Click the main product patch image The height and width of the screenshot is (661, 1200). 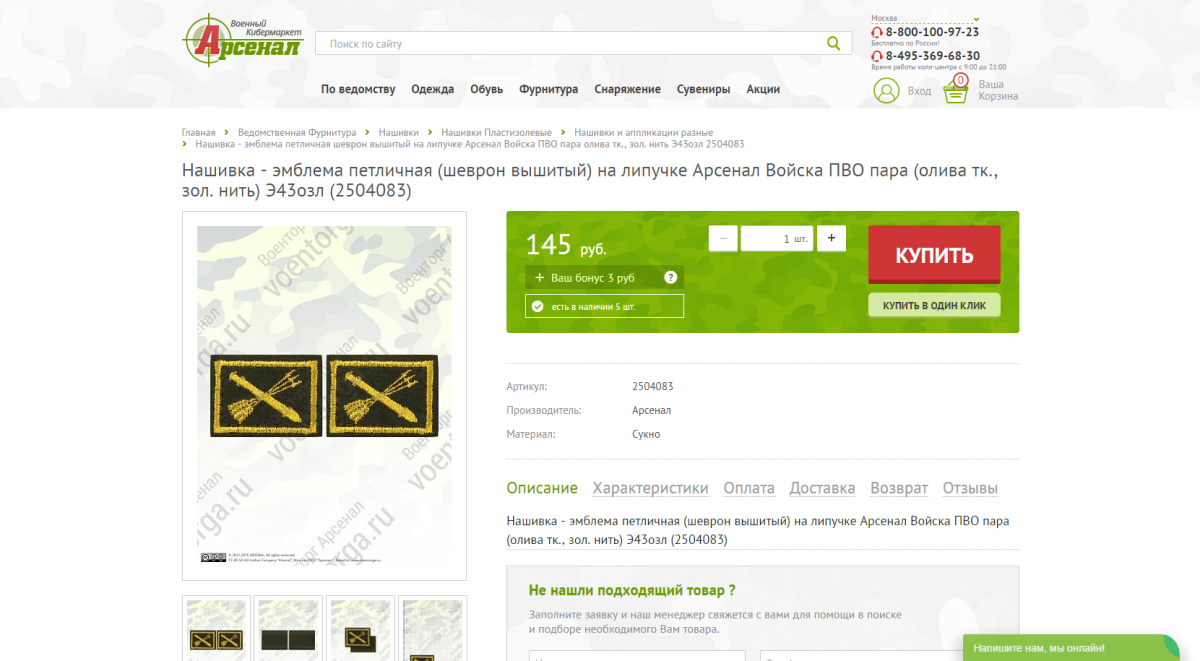click(324, 396)
